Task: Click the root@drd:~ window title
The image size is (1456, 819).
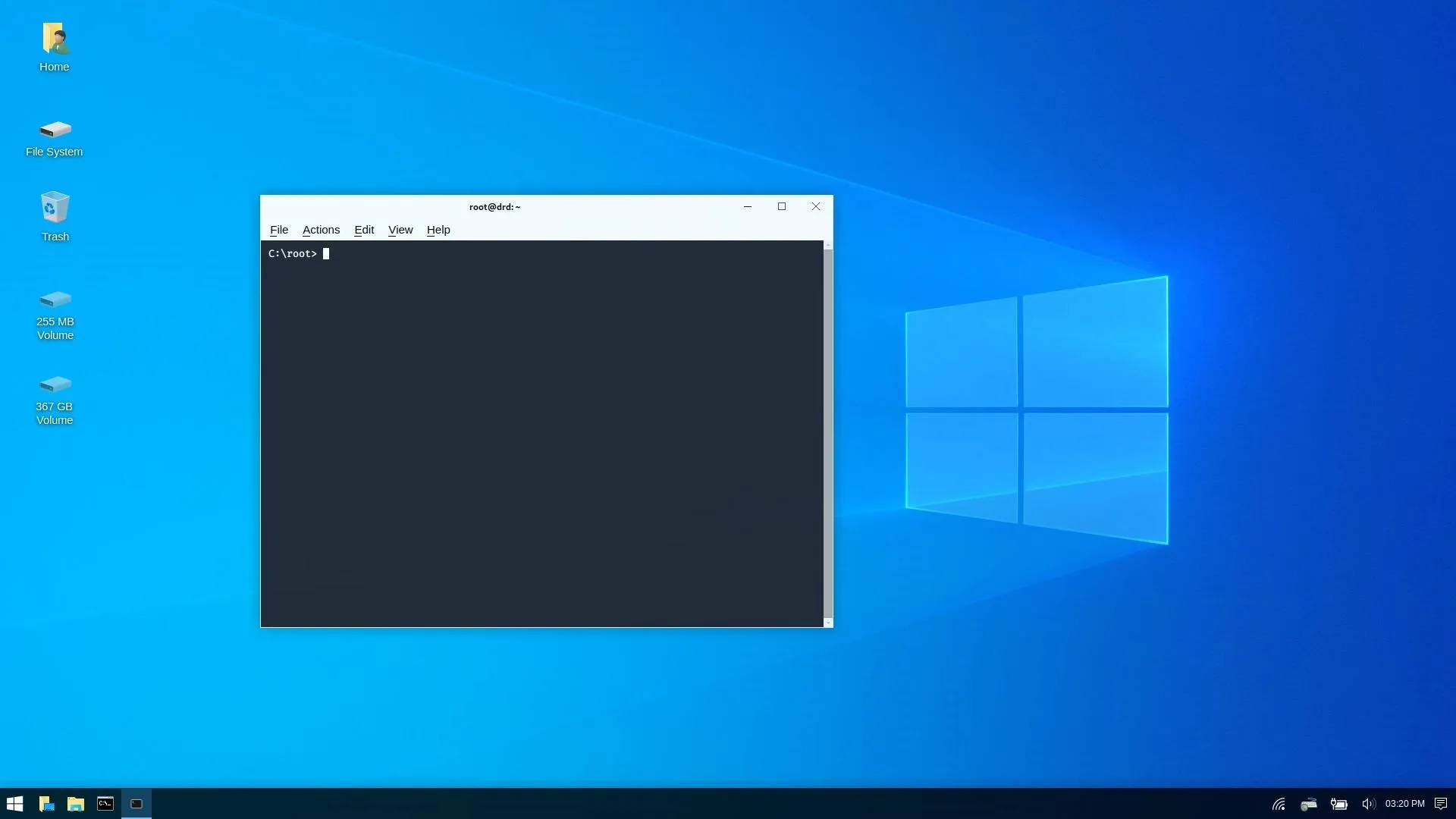Action: 494,207
